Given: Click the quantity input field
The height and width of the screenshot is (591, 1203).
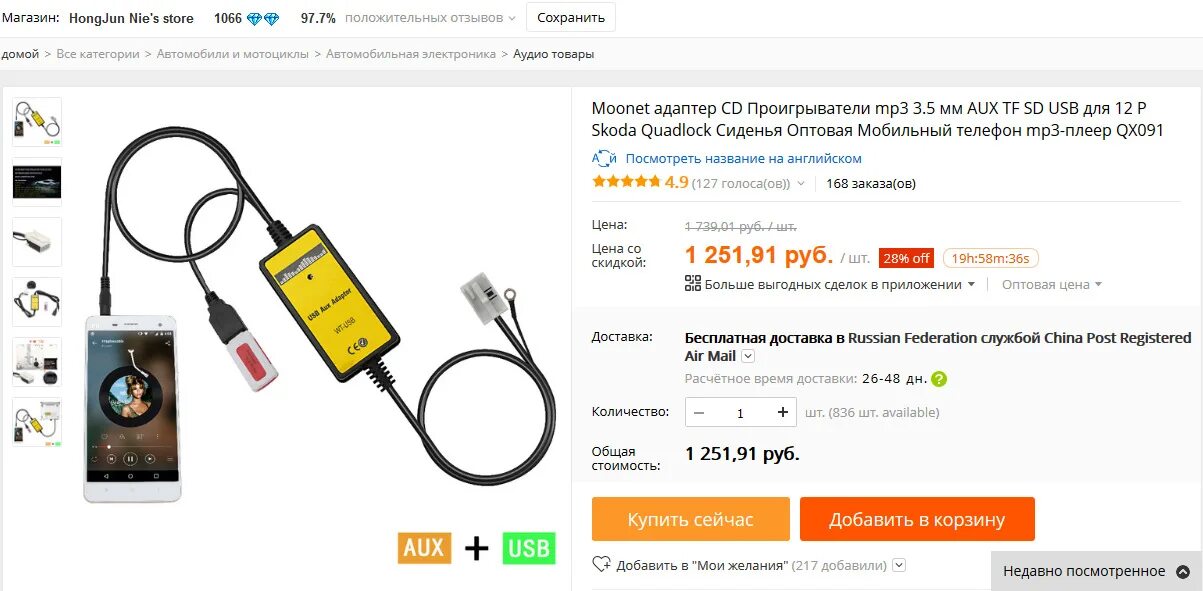Looking at the screenshot, I should (x=741, y=412).
